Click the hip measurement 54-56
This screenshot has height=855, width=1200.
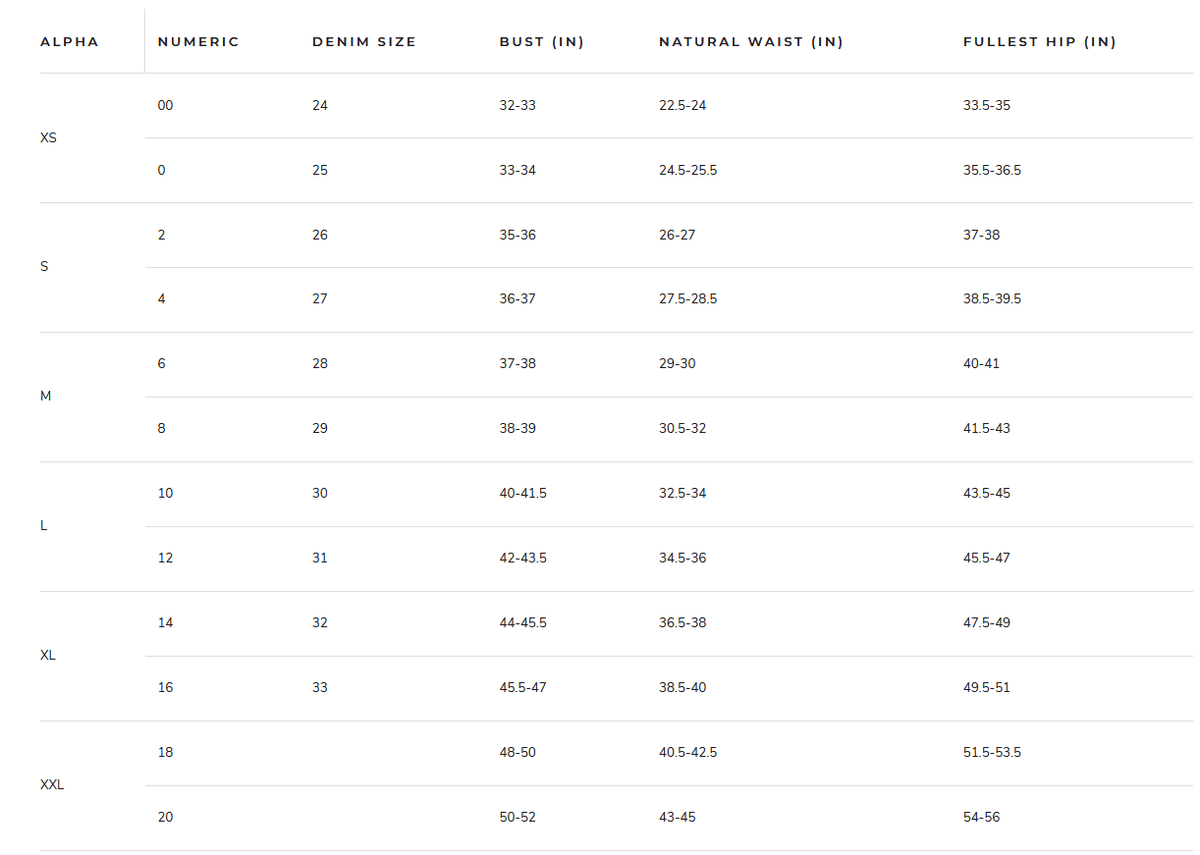click(981, 817)
